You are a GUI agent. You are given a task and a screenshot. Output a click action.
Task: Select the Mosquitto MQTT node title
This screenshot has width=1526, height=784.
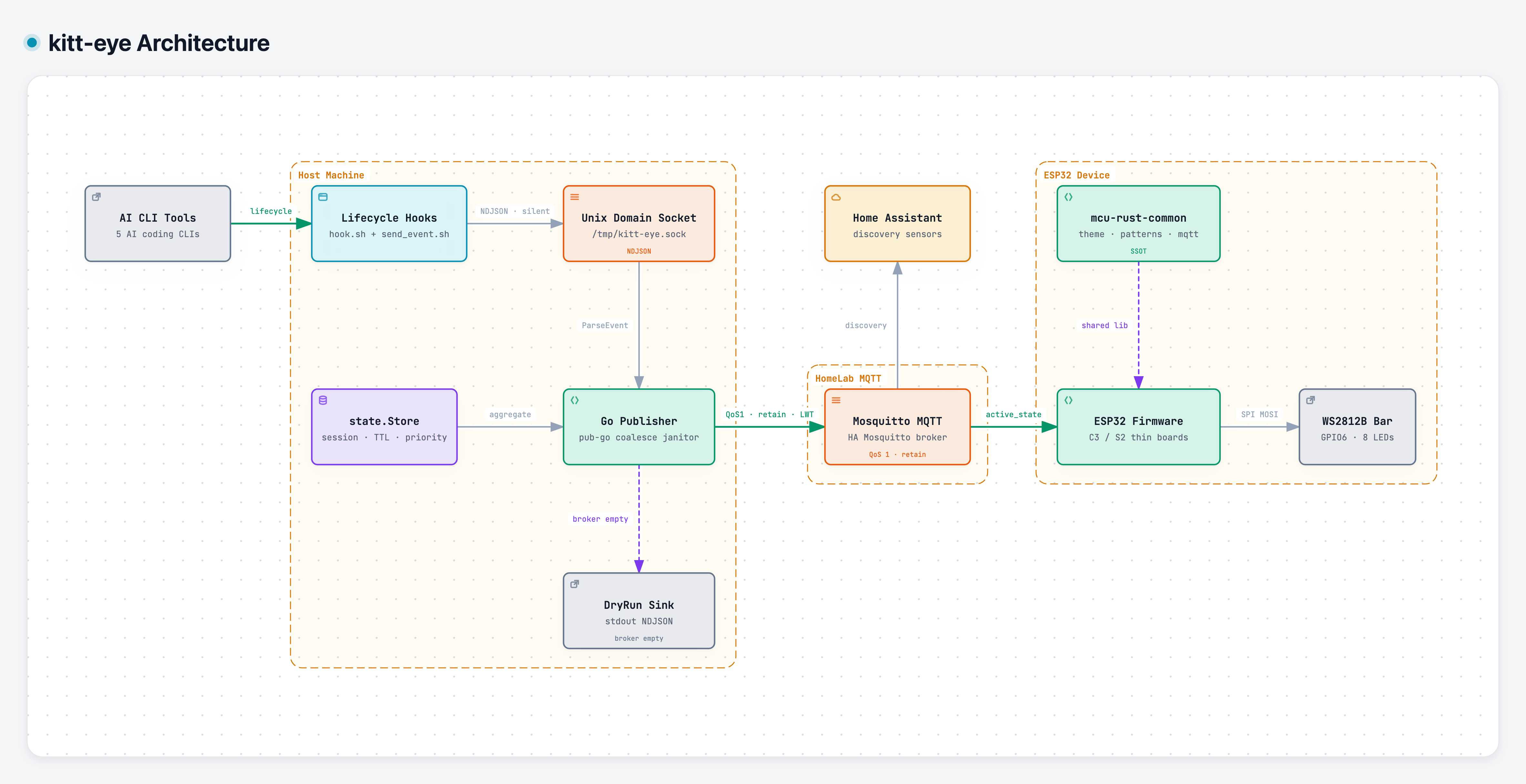coord(898,421)
